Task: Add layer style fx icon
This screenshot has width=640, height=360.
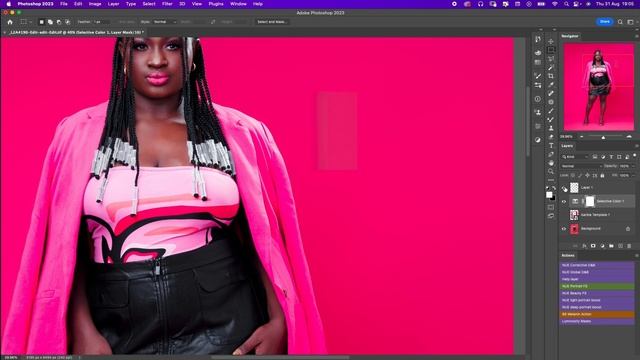Action: (584, 246)
